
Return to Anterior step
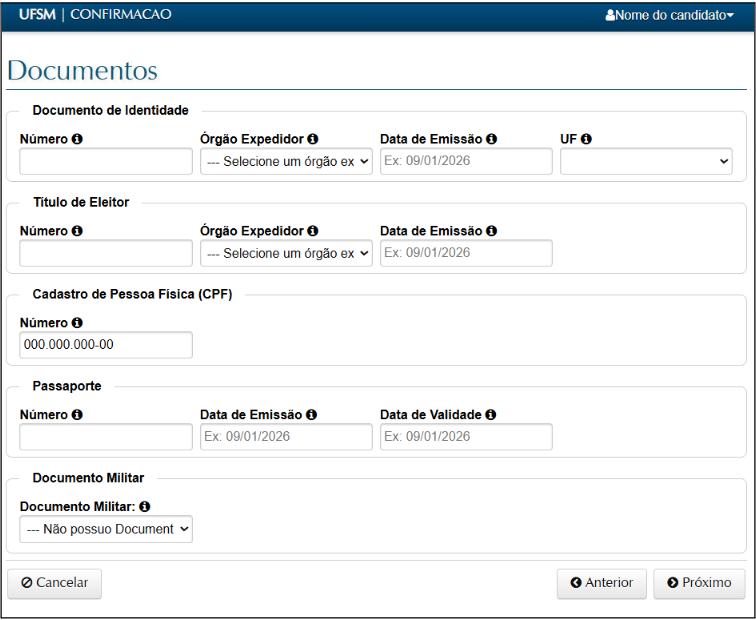coord(602,583)
